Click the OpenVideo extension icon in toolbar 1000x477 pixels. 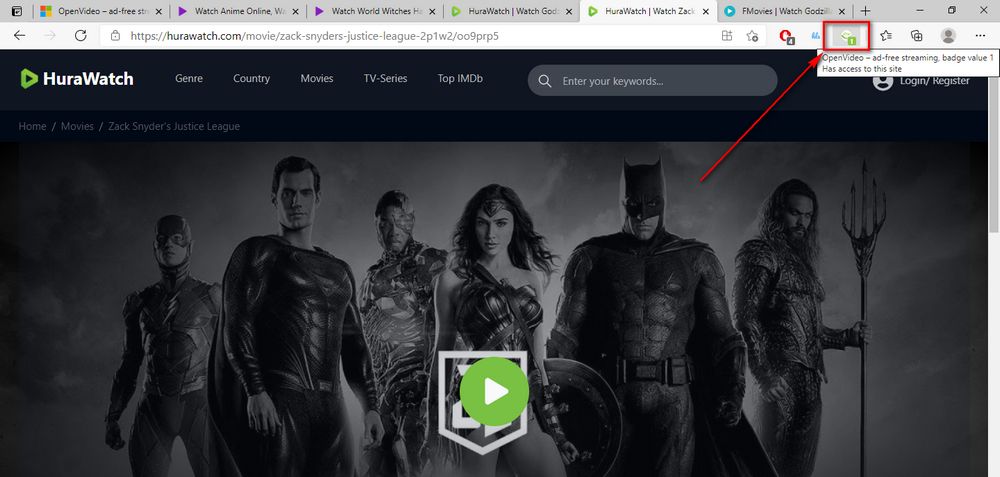click(846, 36)
